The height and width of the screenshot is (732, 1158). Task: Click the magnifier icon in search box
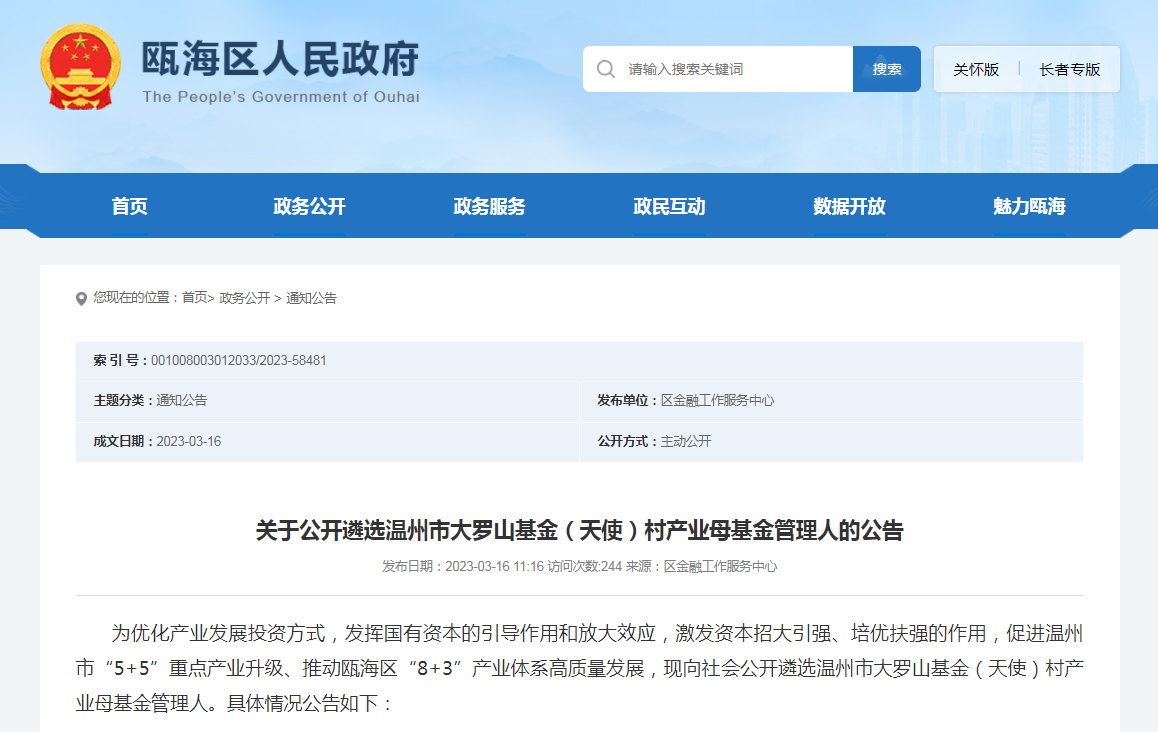pos(606,69)
